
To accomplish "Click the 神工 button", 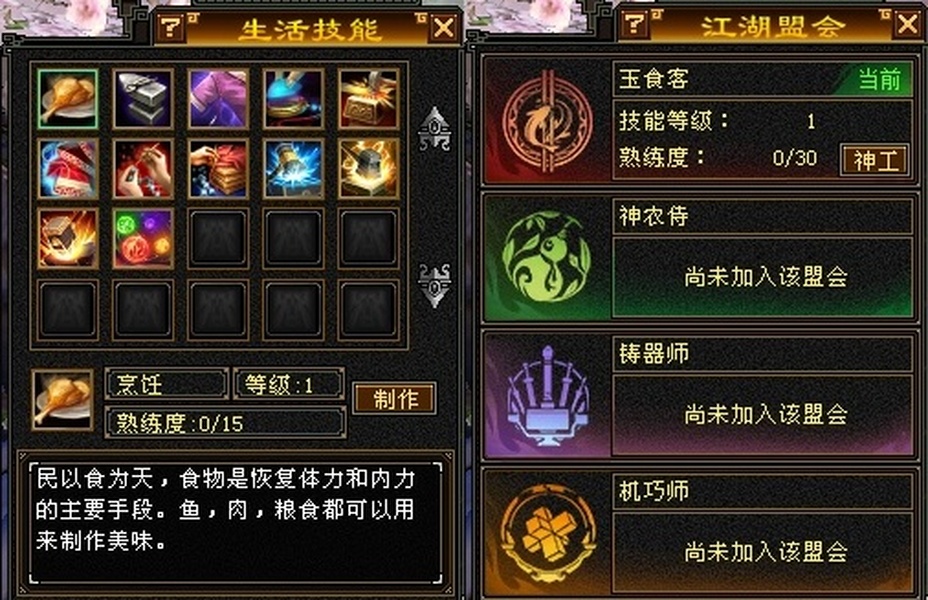I will pos(875,159).
